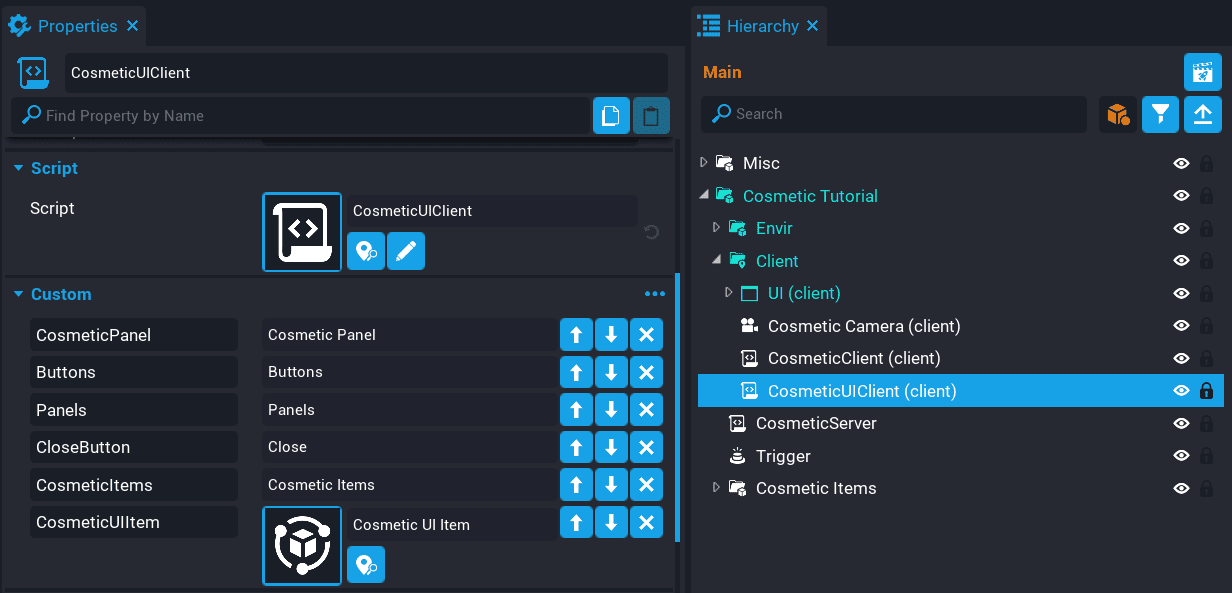This screenshot has height=593, width=1232.
Task: Hide the Misc folder with eye icon
Action: 1181,163
